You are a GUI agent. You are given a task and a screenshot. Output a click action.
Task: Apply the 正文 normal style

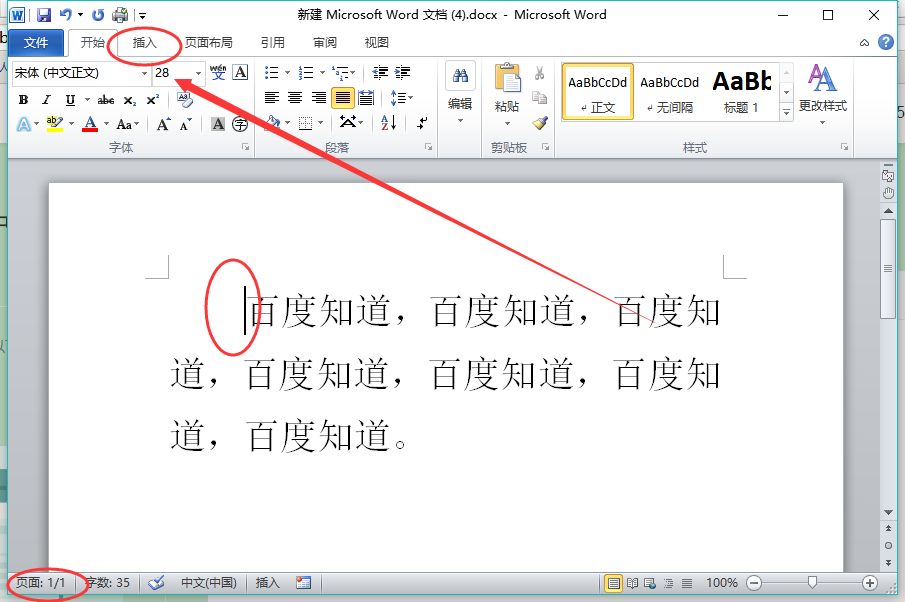pyautogui.click(x=597, y=92)
